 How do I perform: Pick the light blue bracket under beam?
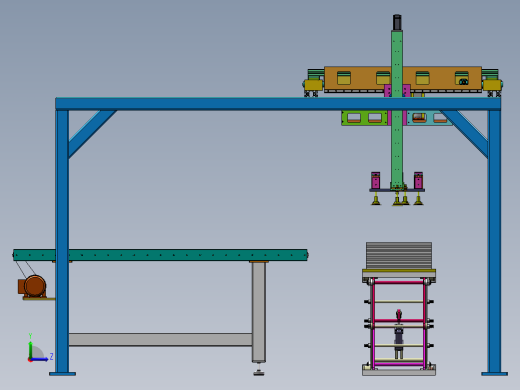(x=429, y=118)
